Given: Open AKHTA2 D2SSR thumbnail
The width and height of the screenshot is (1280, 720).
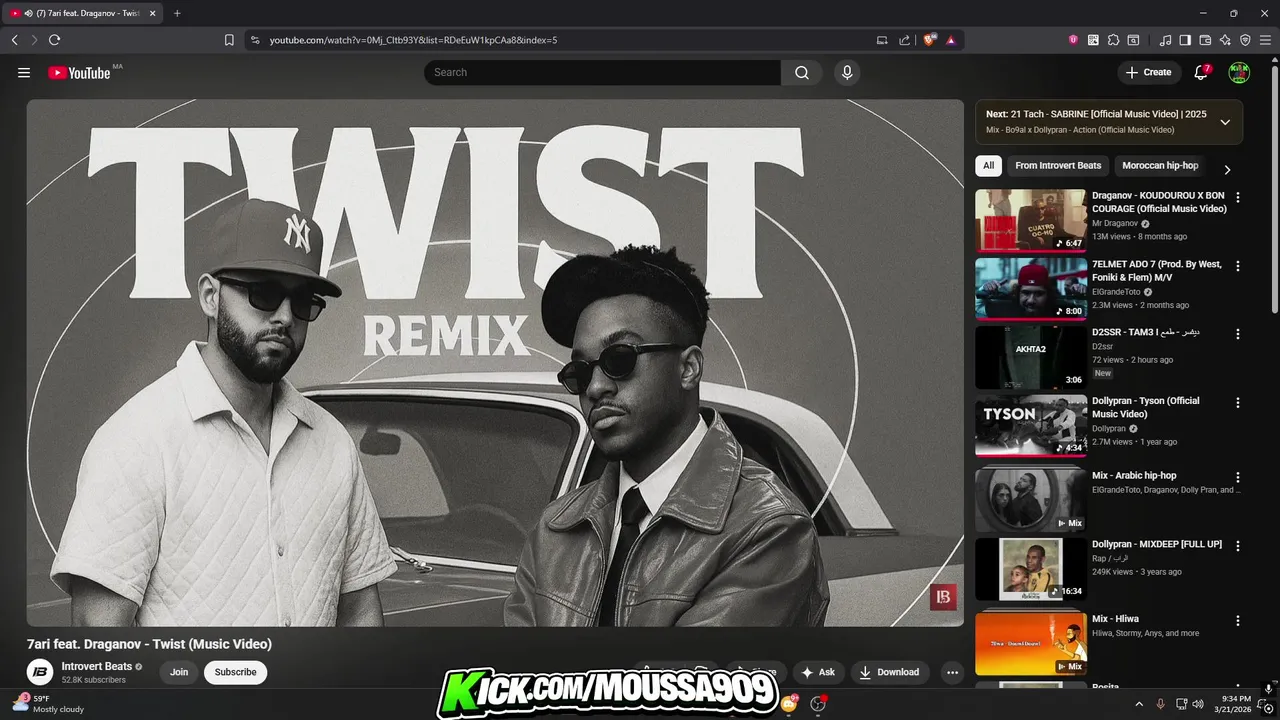Looking at the screenshot, I should pos(1030,358).
